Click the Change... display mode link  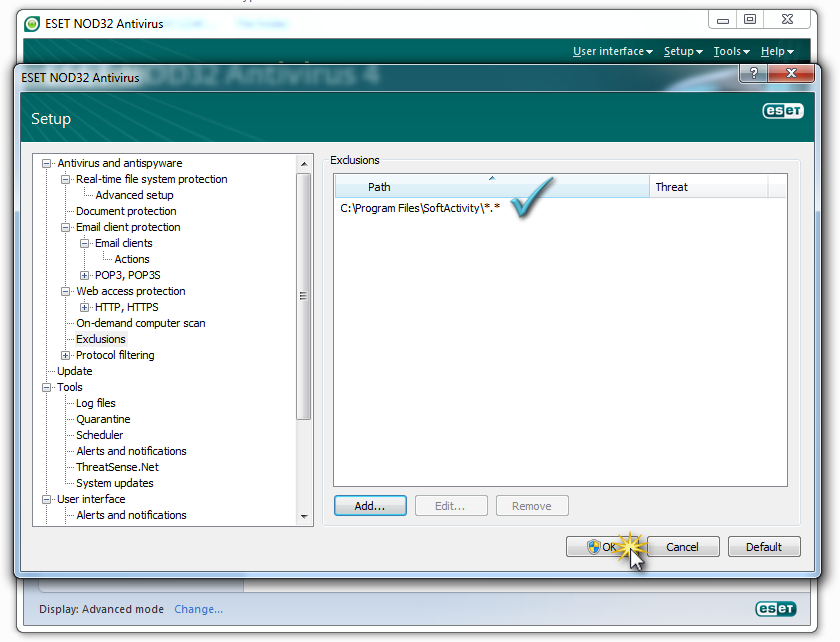198,609
